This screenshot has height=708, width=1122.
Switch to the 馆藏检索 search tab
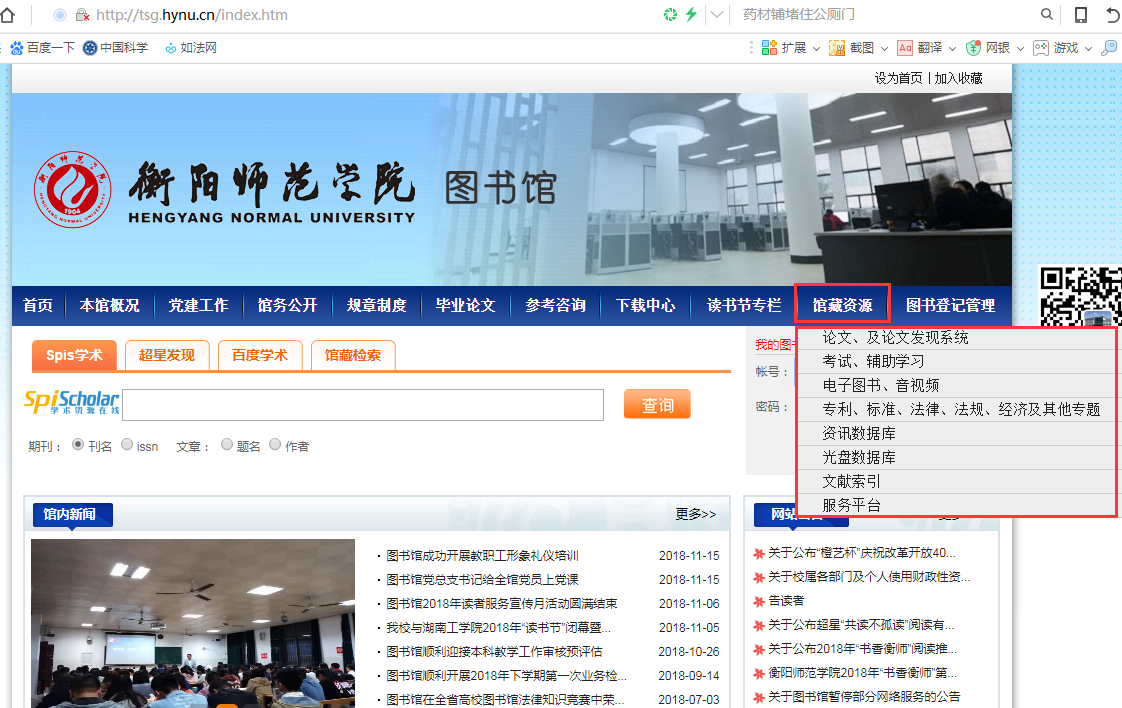pyautogui.click(x=353, y=355)
